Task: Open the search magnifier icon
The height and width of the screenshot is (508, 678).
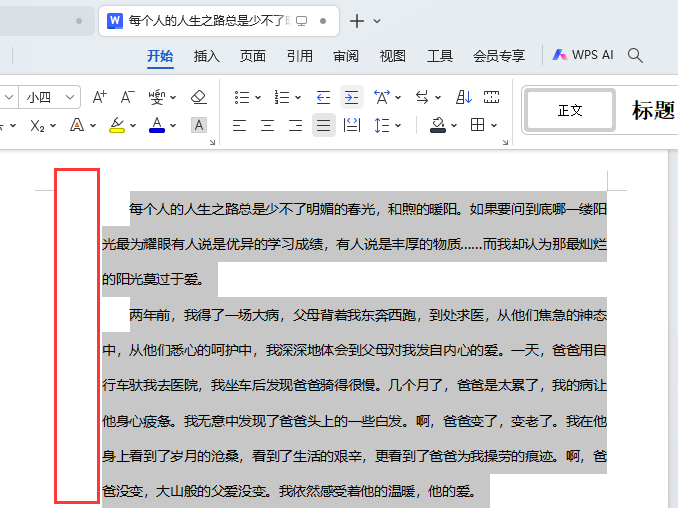Action: click(635, 55)
